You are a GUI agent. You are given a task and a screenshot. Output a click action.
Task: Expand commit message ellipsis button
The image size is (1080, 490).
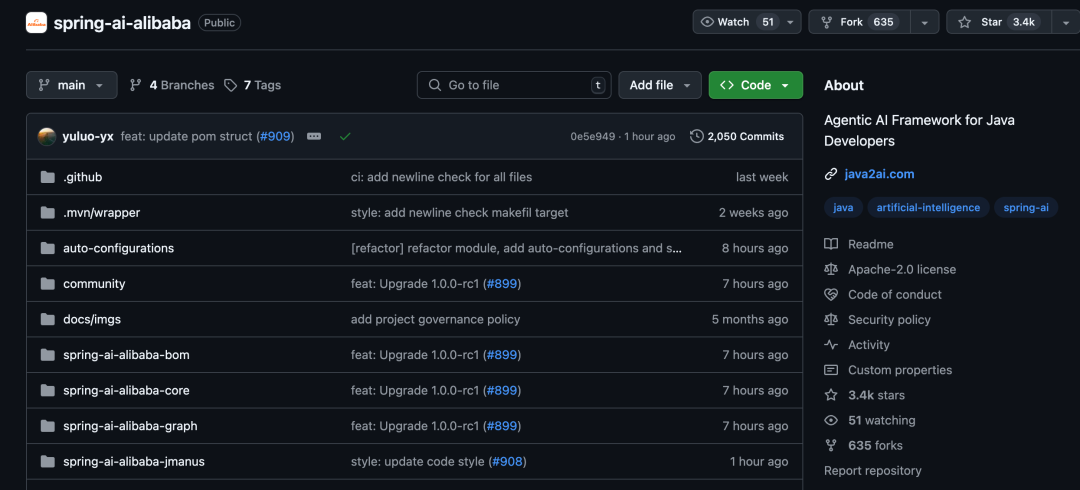pos(314,136)
